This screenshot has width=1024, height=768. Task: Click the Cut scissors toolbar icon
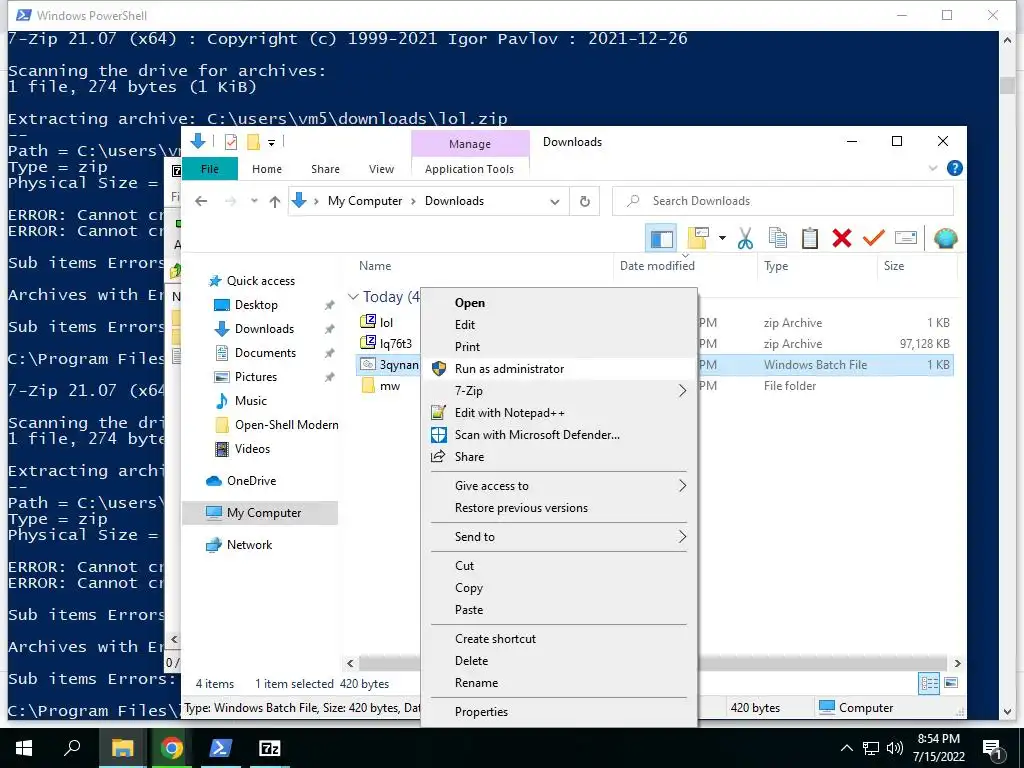[x=745, y=238]
